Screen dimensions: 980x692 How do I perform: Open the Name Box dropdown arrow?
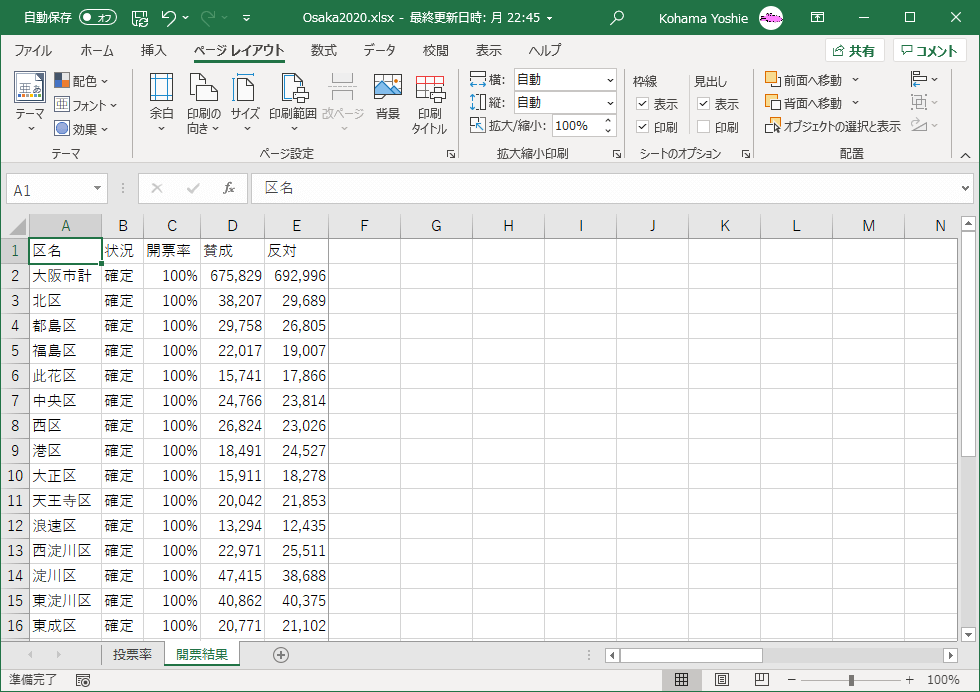tap(97, 188)
